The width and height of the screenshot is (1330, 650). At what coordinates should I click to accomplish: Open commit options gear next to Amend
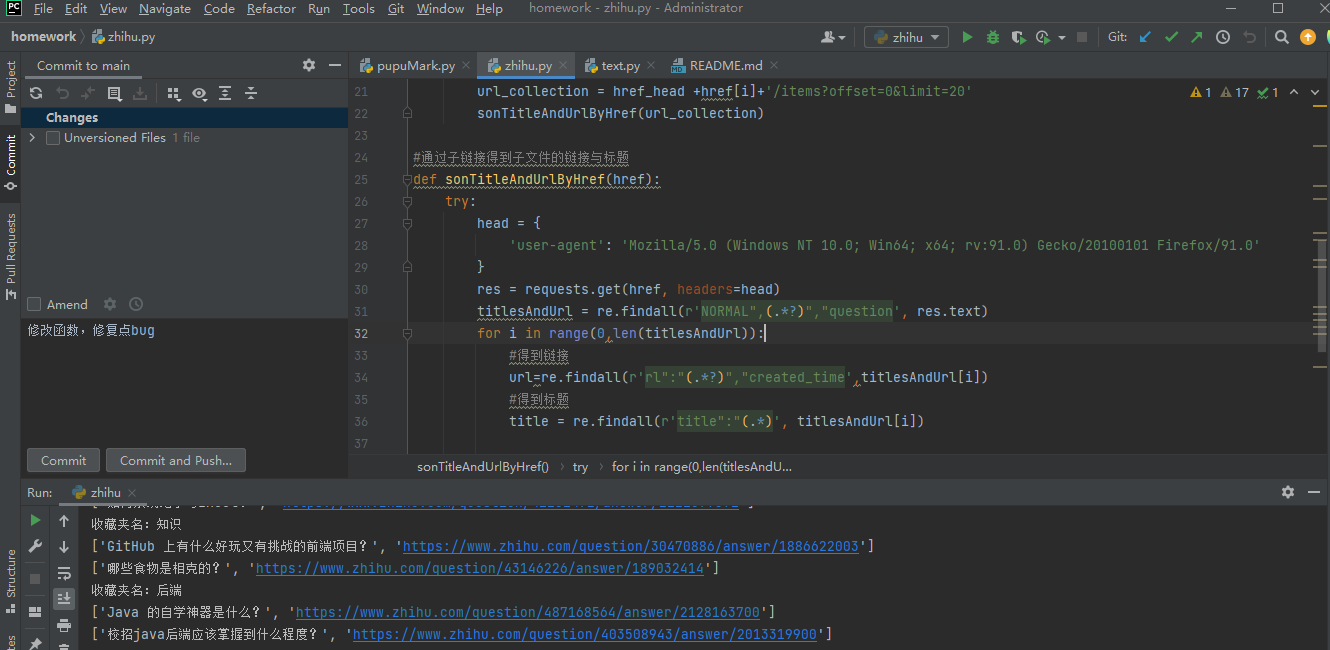(110, 304)
